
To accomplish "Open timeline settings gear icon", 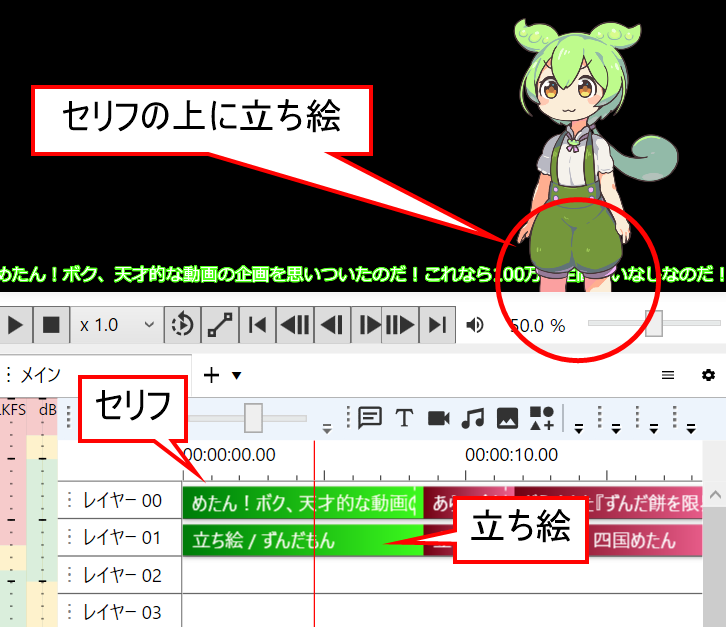I will pos(708,375).
